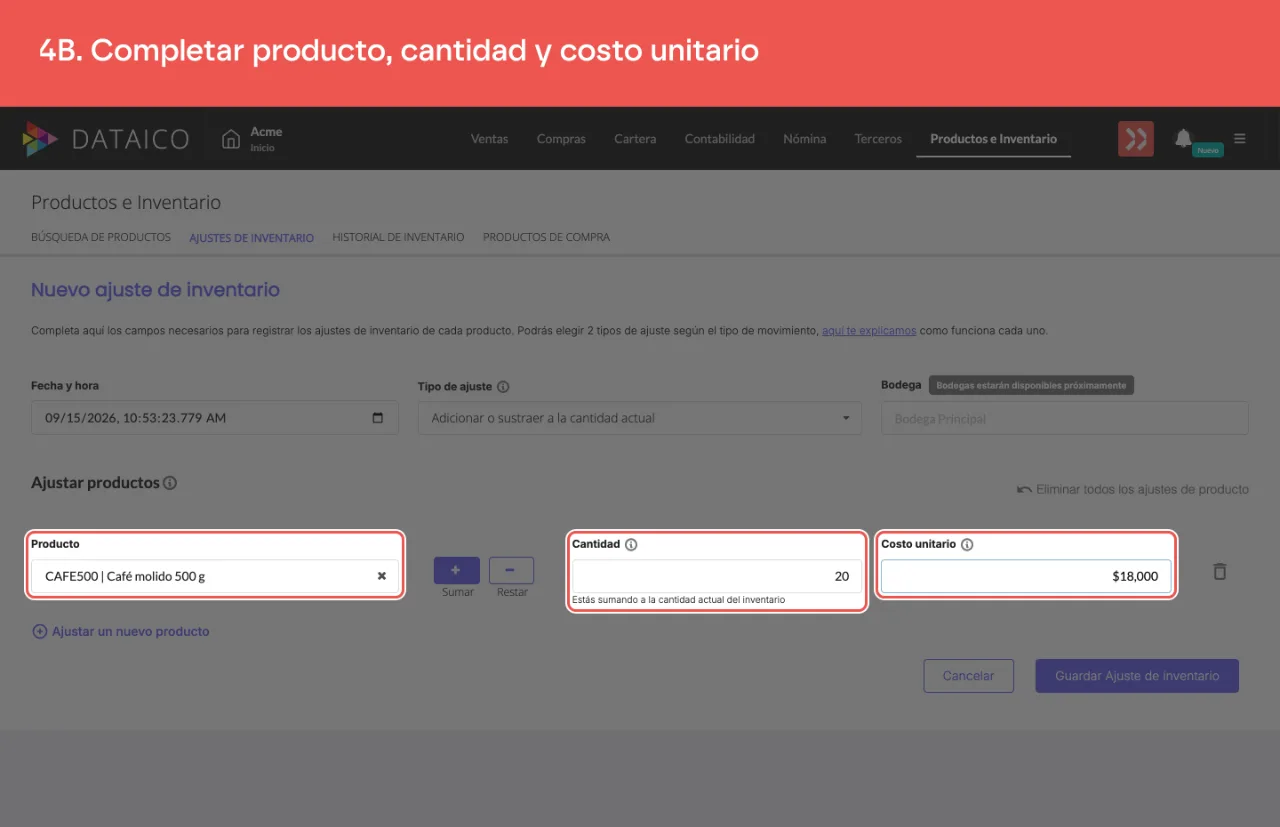Follow the 'aquí te explicamos' link

[869, 331]
